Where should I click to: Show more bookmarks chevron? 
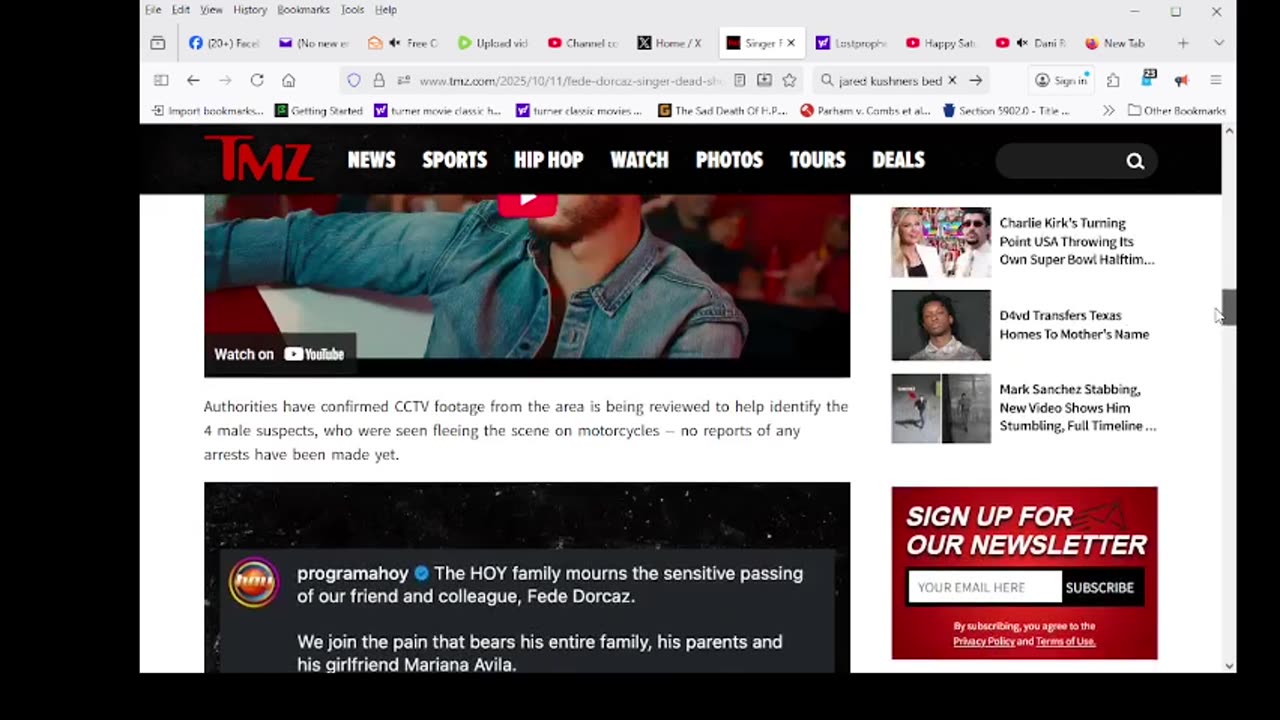click(x=1108, y=111)
